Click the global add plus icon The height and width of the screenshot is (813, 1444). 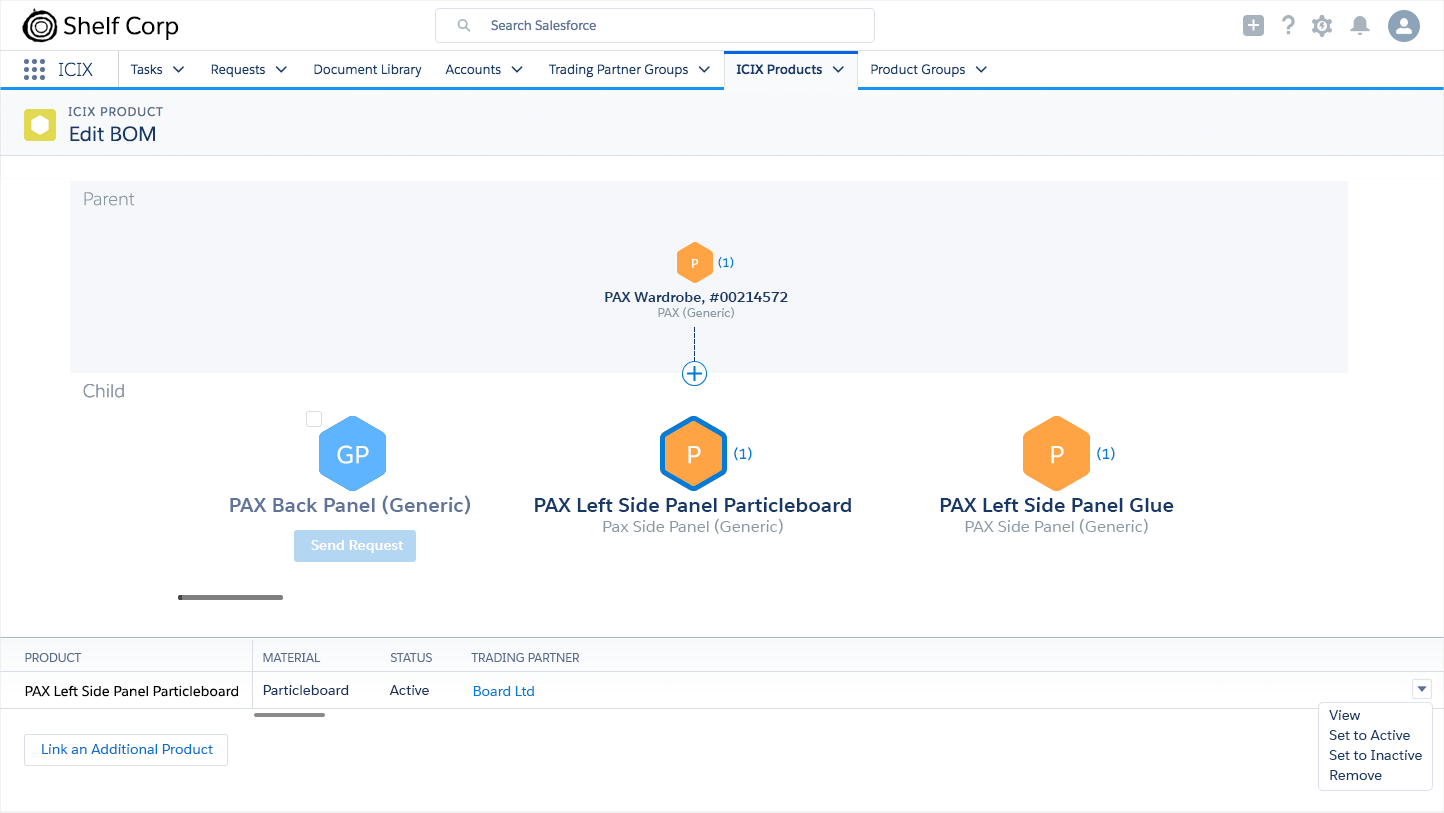click(x=1253, y=26)
